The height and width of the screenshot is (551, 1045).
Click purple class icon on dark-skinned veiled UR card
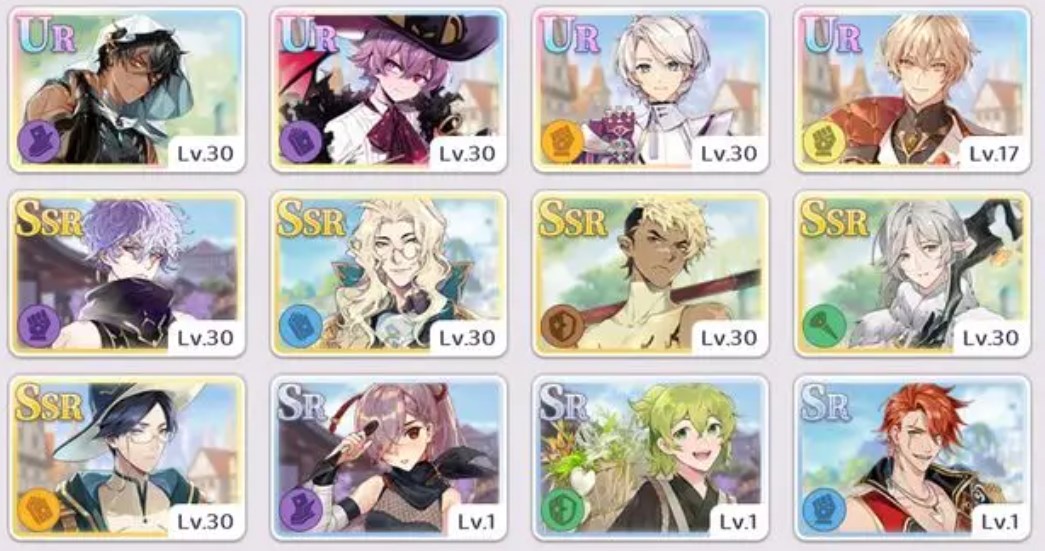pyautogui.click(x=37, y=142)
